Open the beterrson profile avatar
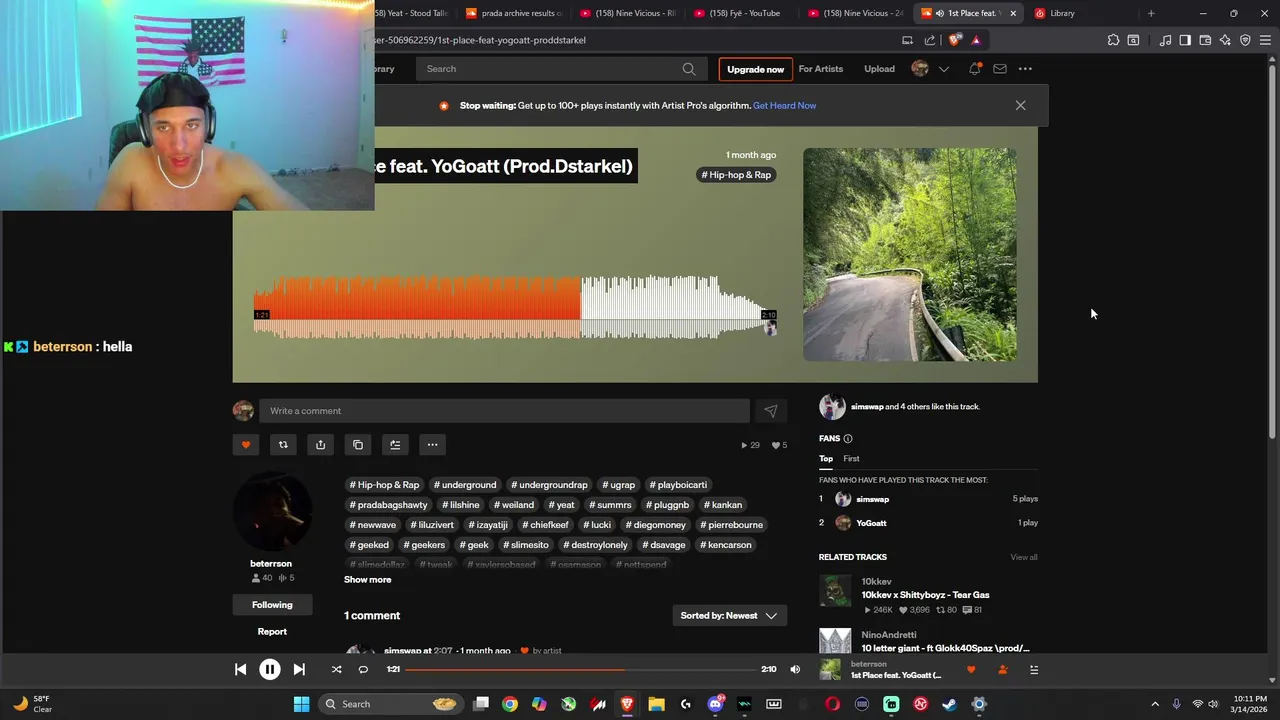This screenshot has width=1280, height=720. pos(272,511)
